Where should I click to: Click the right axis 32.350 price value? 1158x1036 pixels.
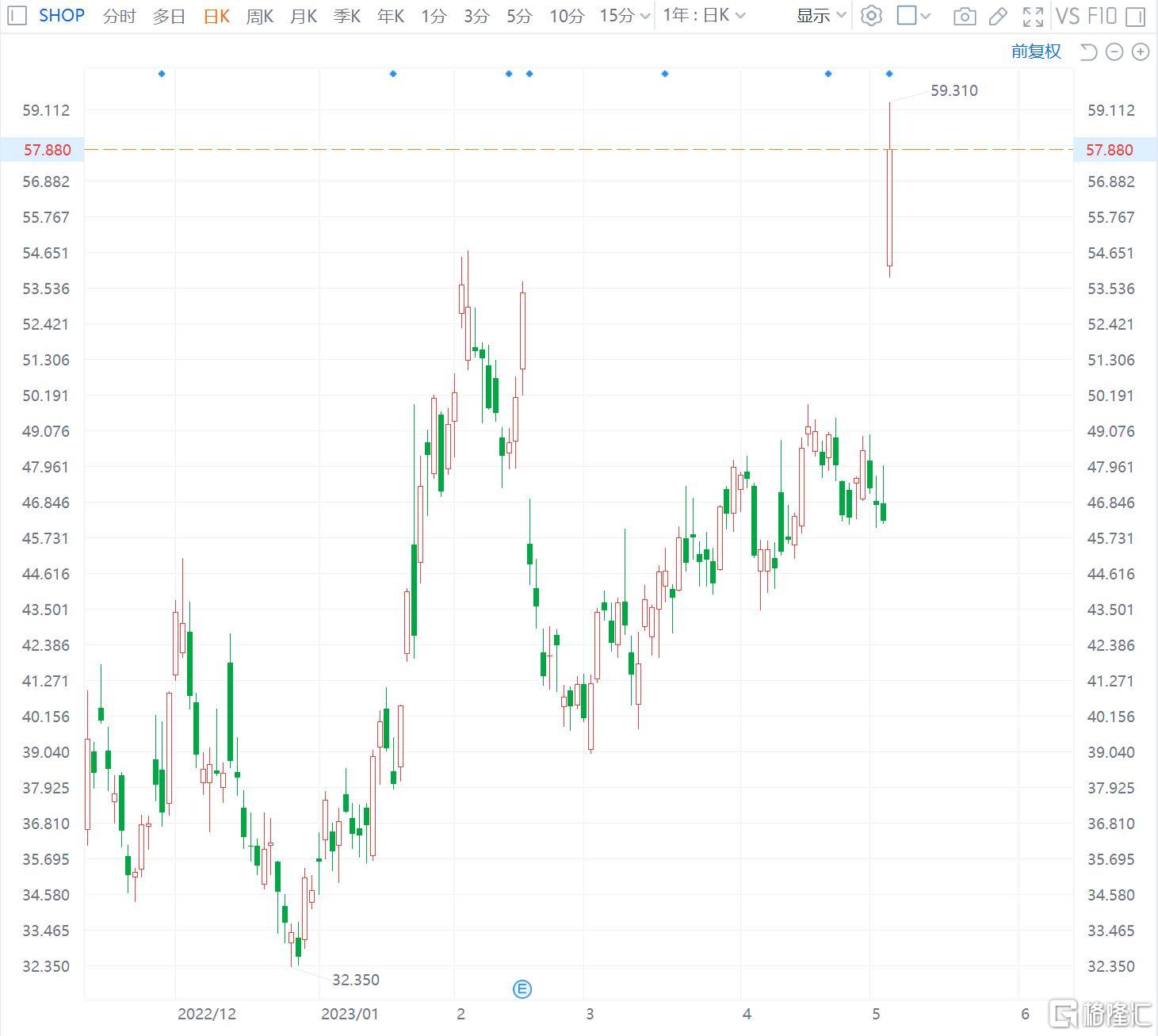1111,966
